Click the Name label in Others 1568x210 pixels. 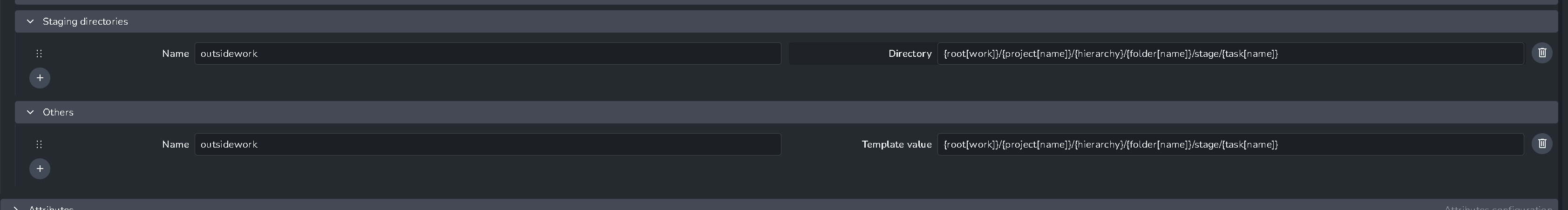coord(175,144)
